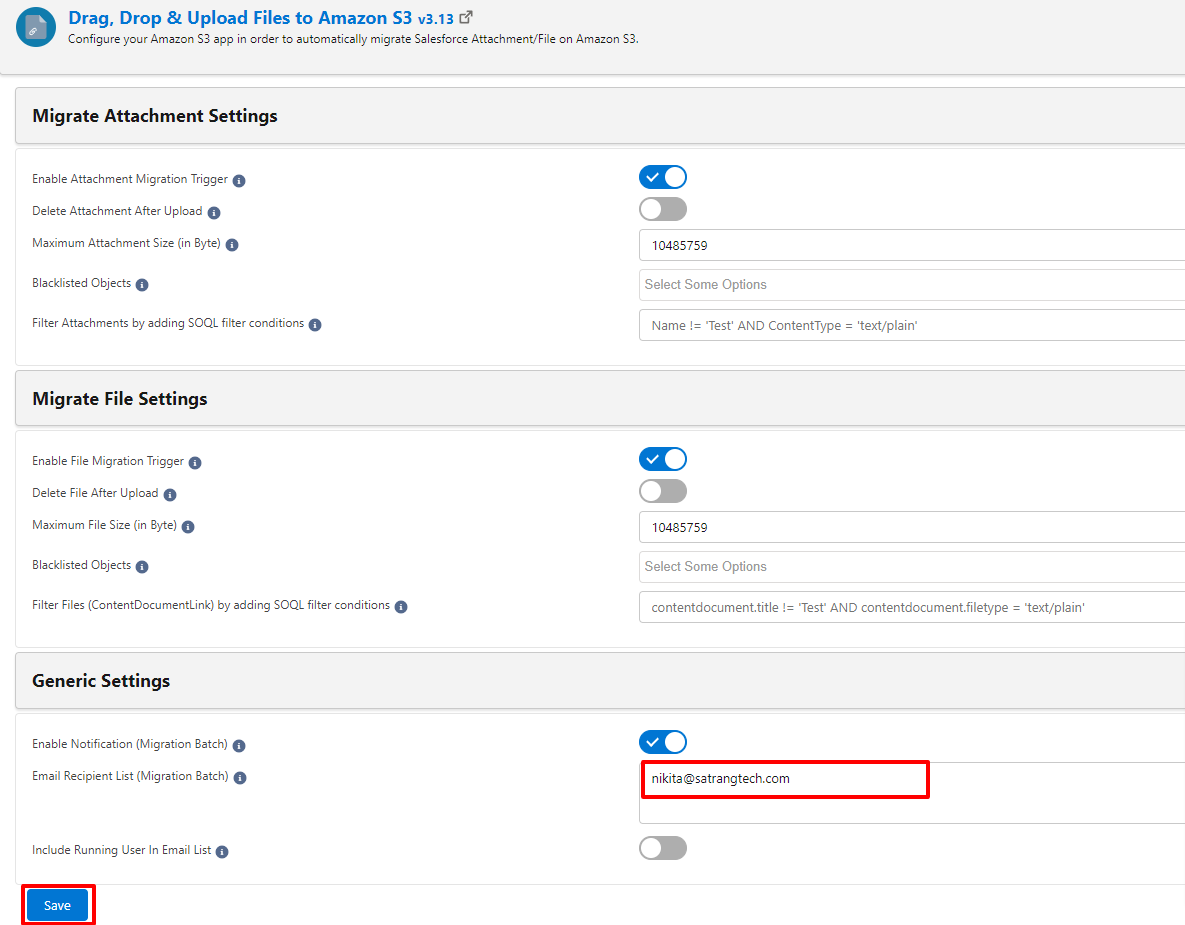Click the Save button
The width and height of the screenshot is (1185, 925).
57,905
